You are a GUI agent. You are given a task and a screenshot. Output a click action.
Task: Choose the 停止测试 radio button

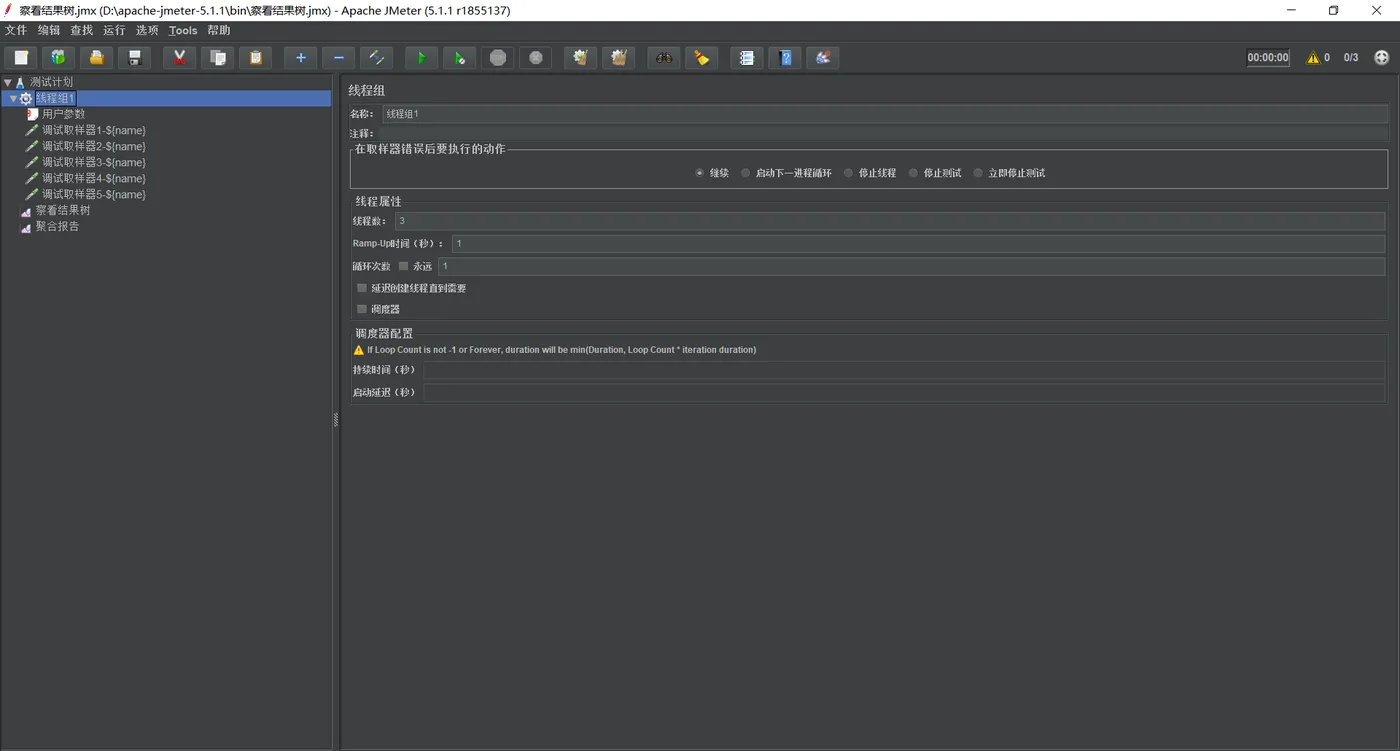pos(913,173)
